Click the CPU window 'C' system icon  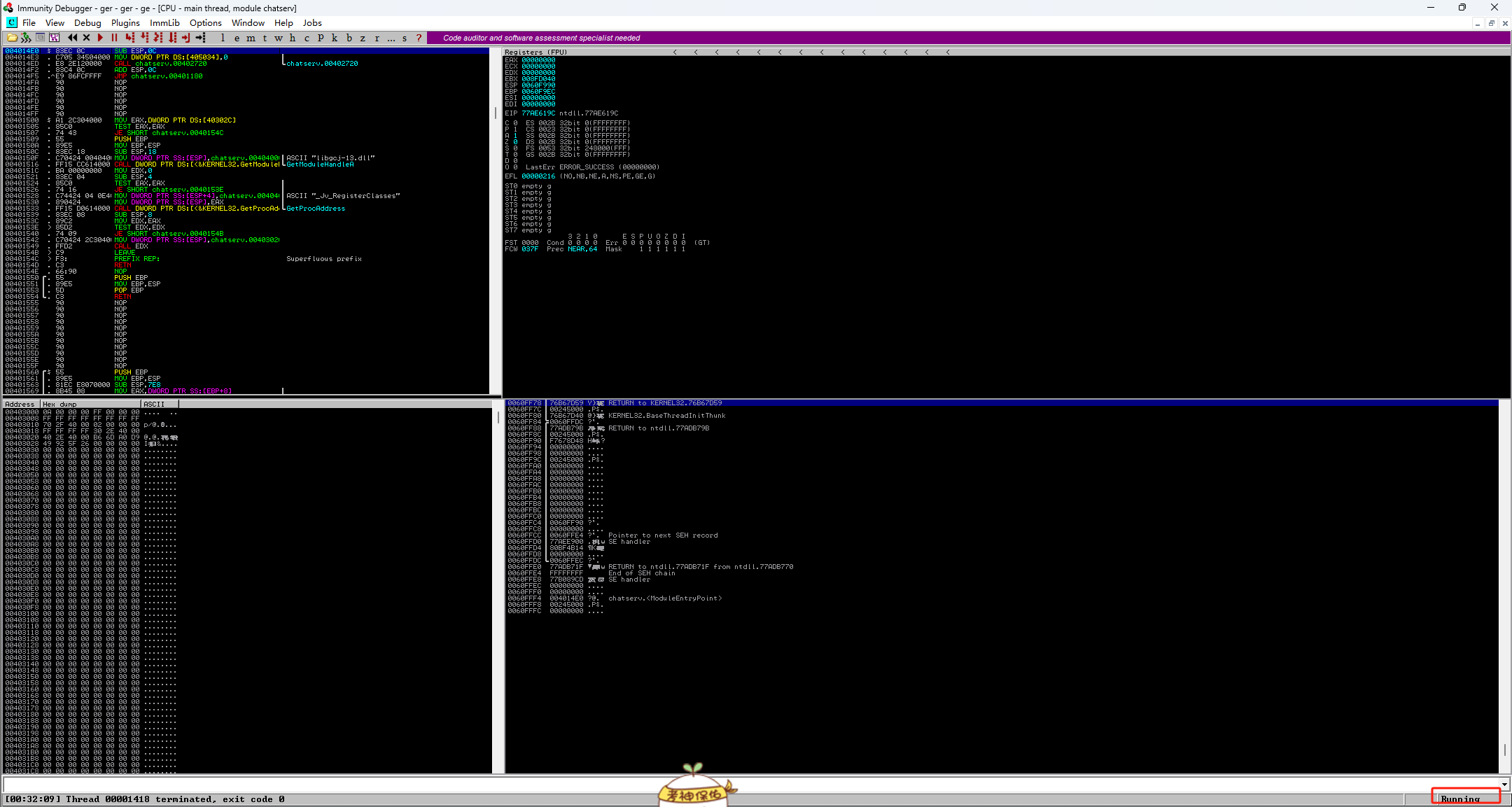point(11,22)
